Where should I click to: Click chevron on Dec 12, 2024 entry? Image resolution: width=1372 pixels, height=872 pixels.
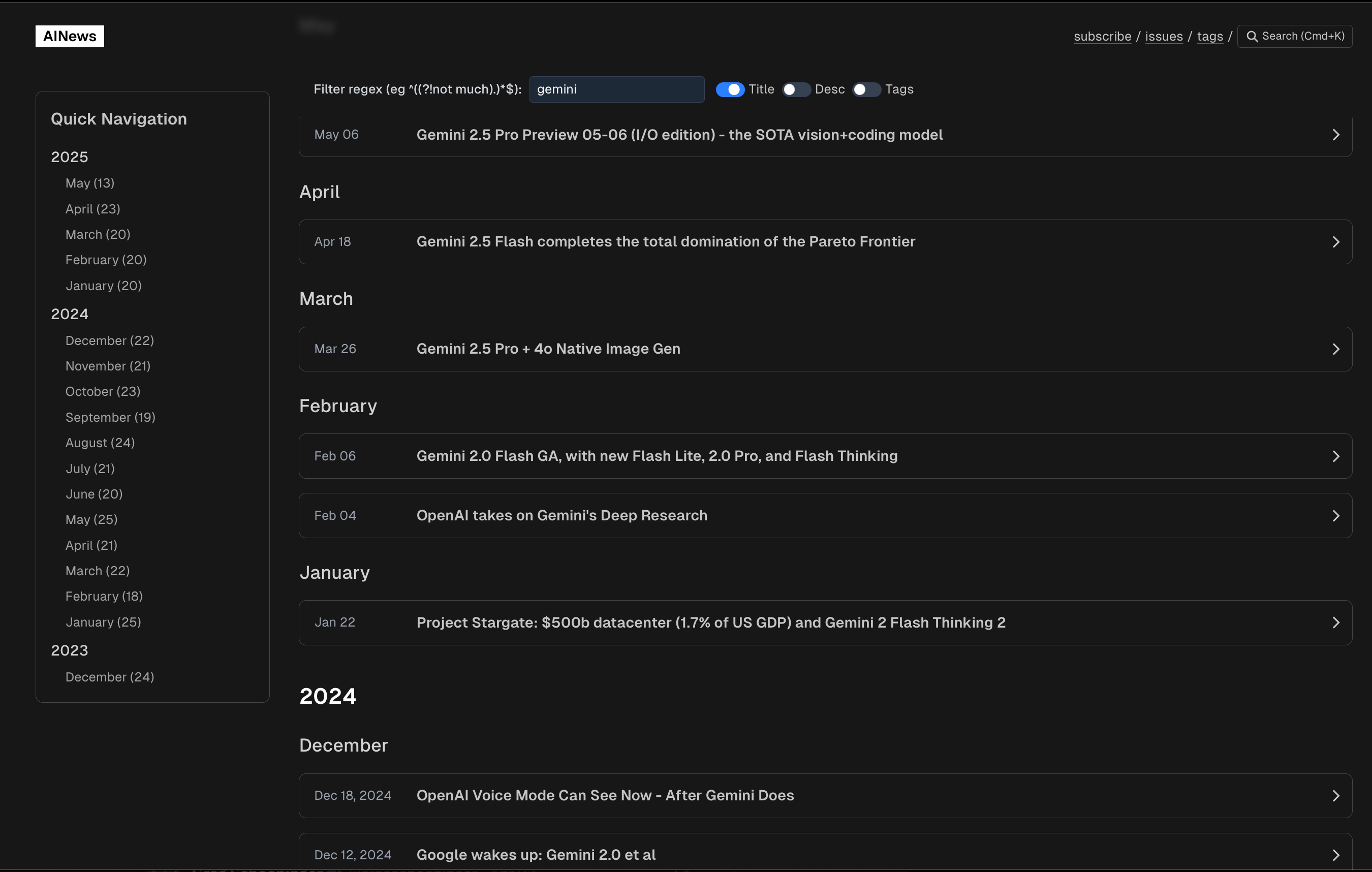pyautogui.click(x=1335, y=855)
